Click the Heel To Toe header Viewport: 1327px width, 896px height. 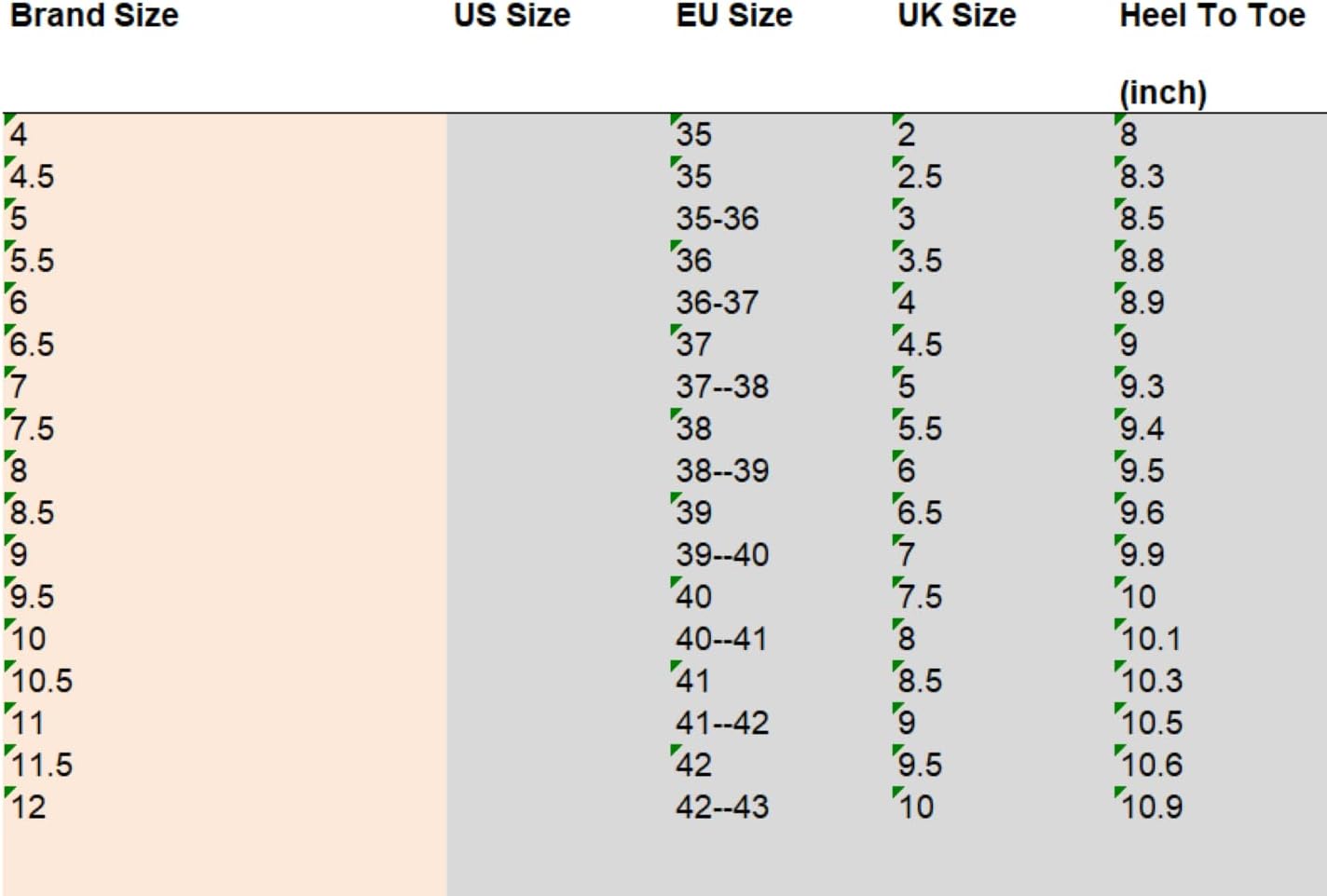click(x=1211, y=16)
